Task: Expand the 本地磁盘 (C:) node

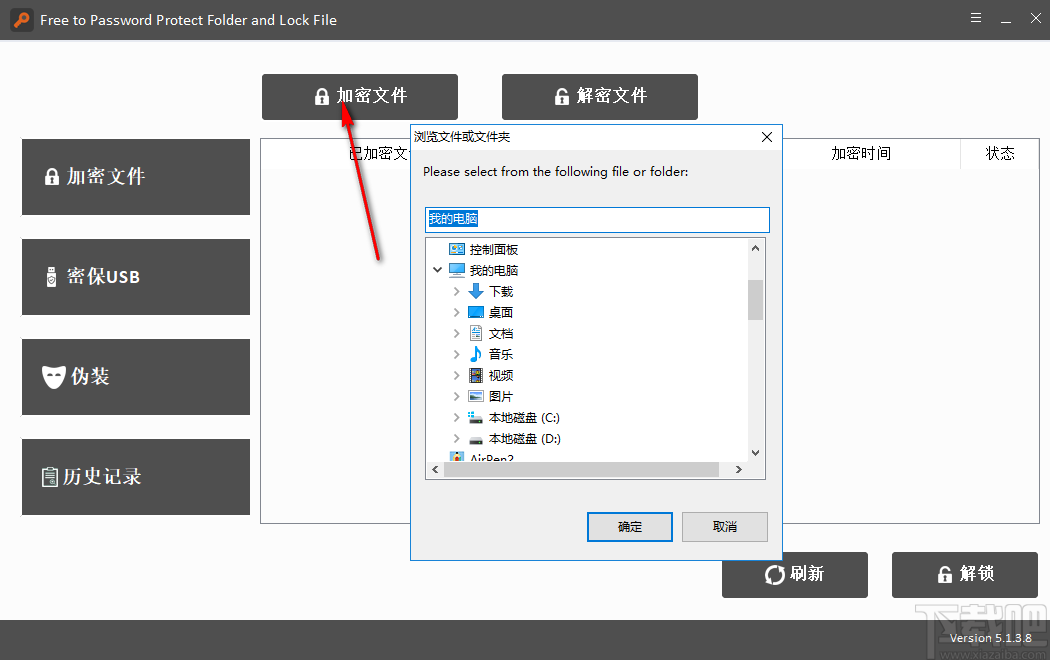Action: tap(456, 417)
